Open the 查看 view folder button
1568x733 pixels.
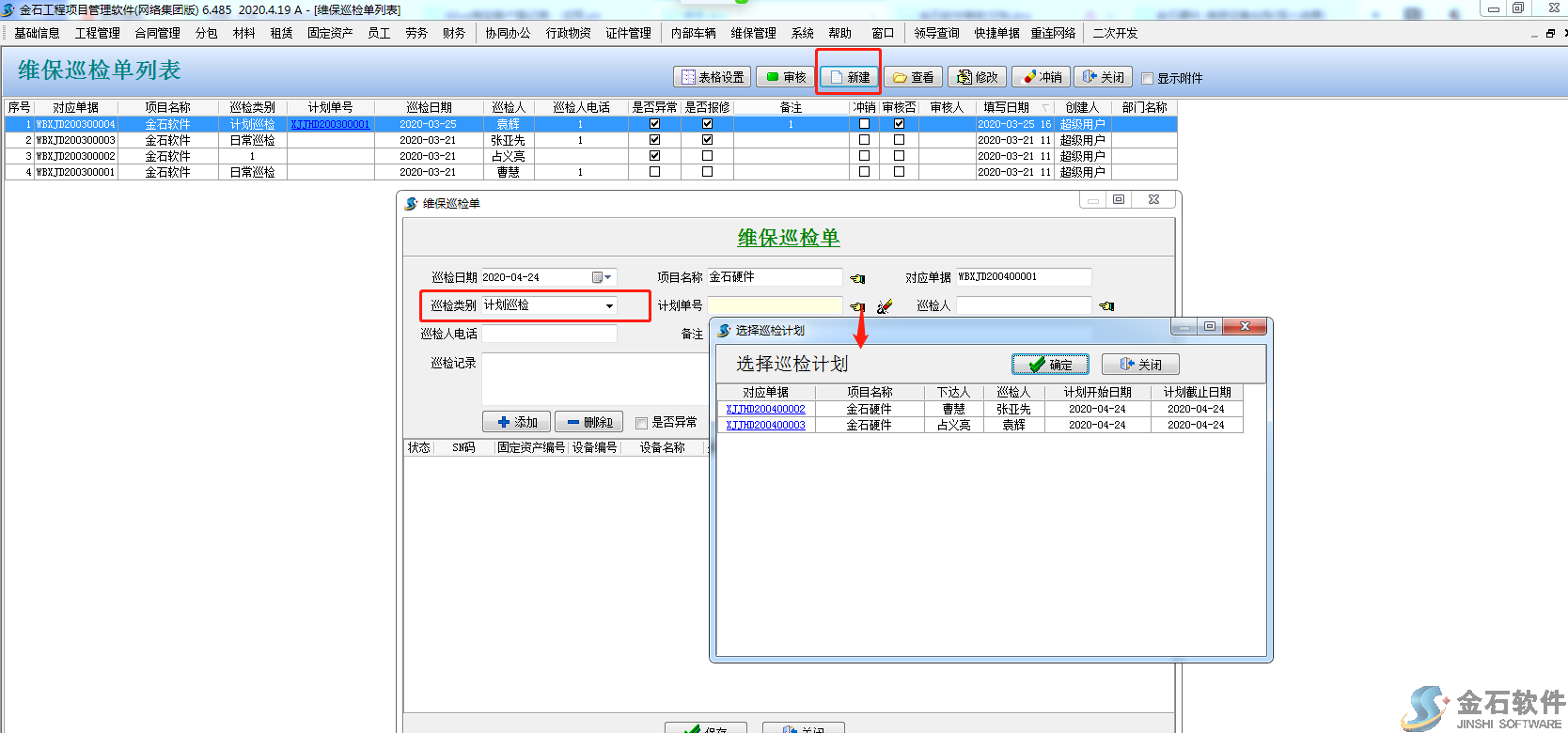point(913,77)
